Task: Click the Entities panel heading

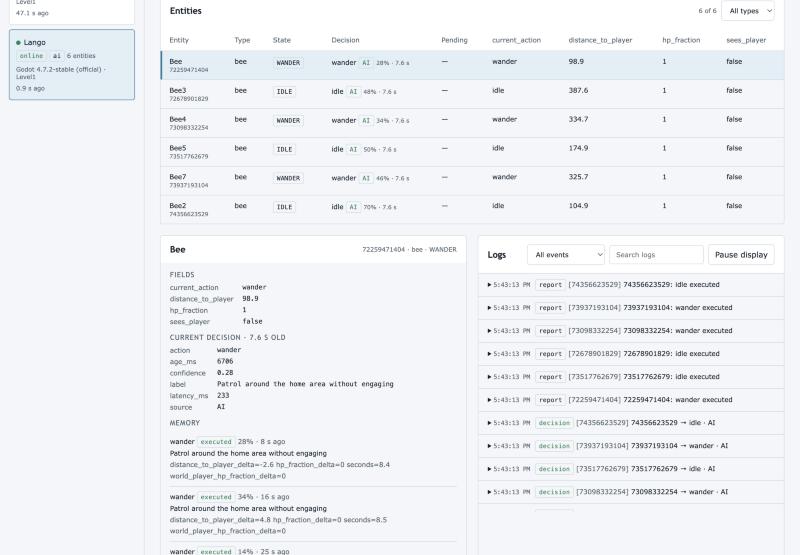Action: pos(185,11)
